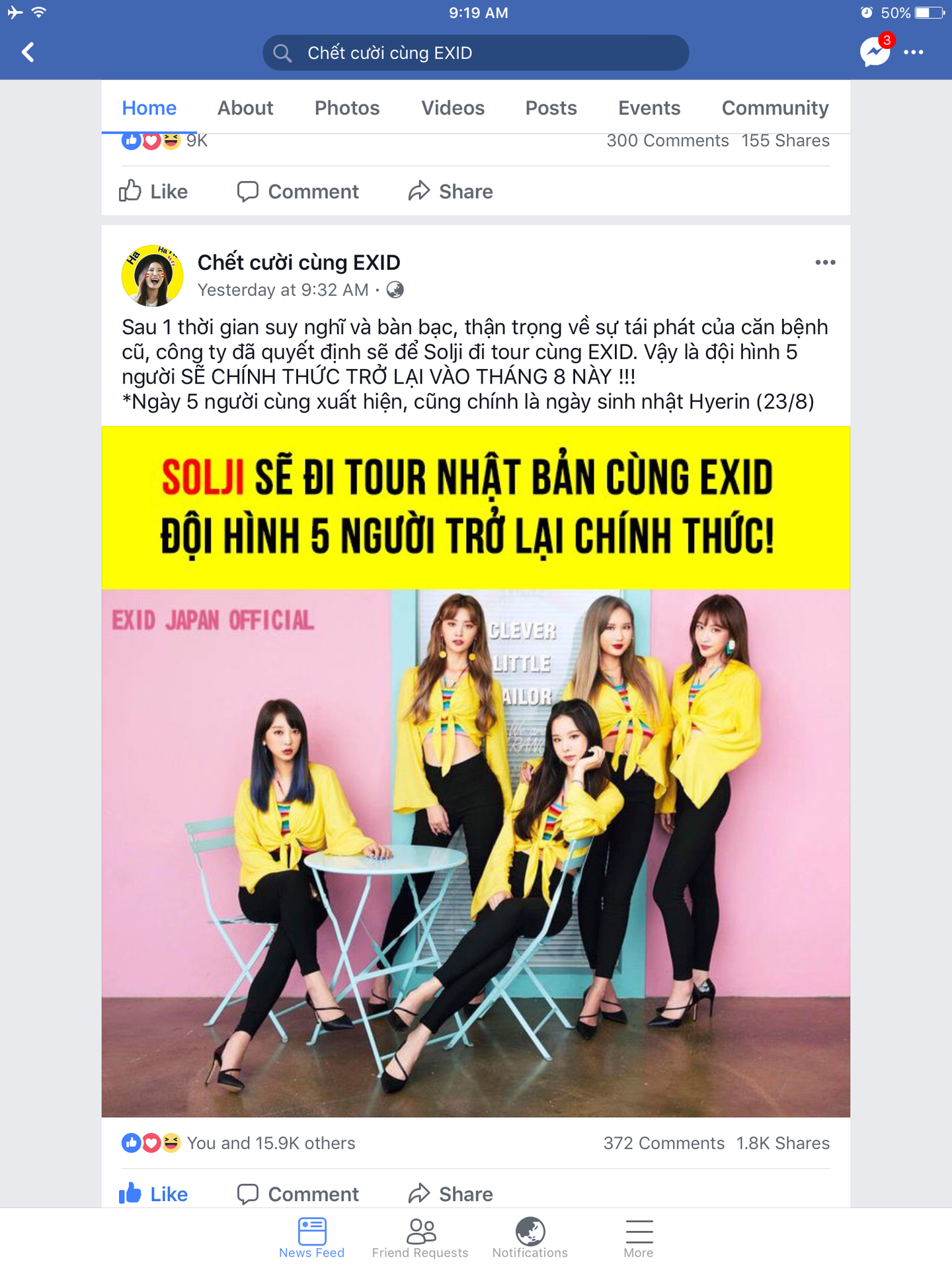
Task: Switch to the Photos tab
Action: (x=347, y=108)
